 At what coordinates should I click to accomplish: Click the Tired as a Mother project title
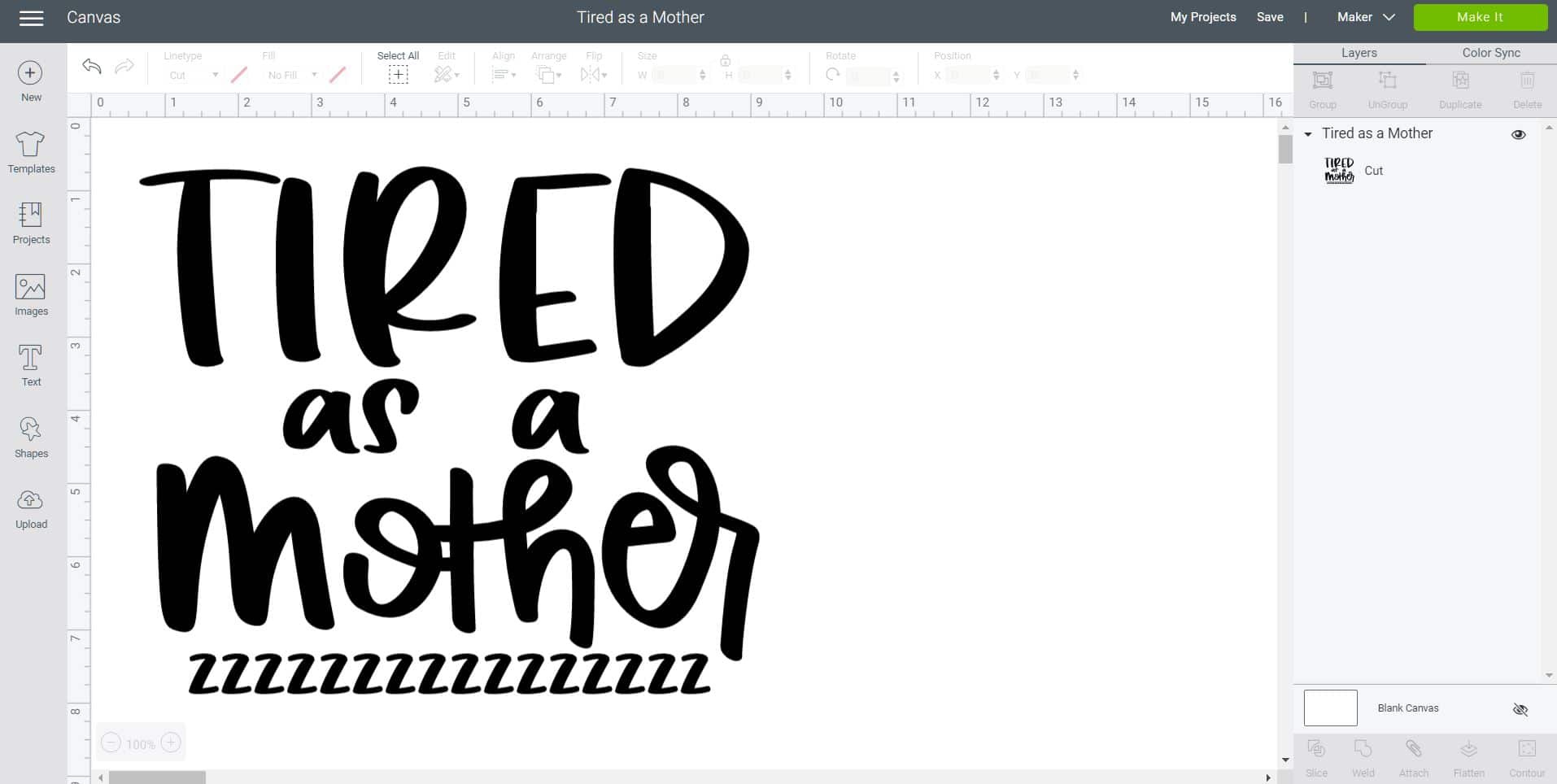click(640, 17)
